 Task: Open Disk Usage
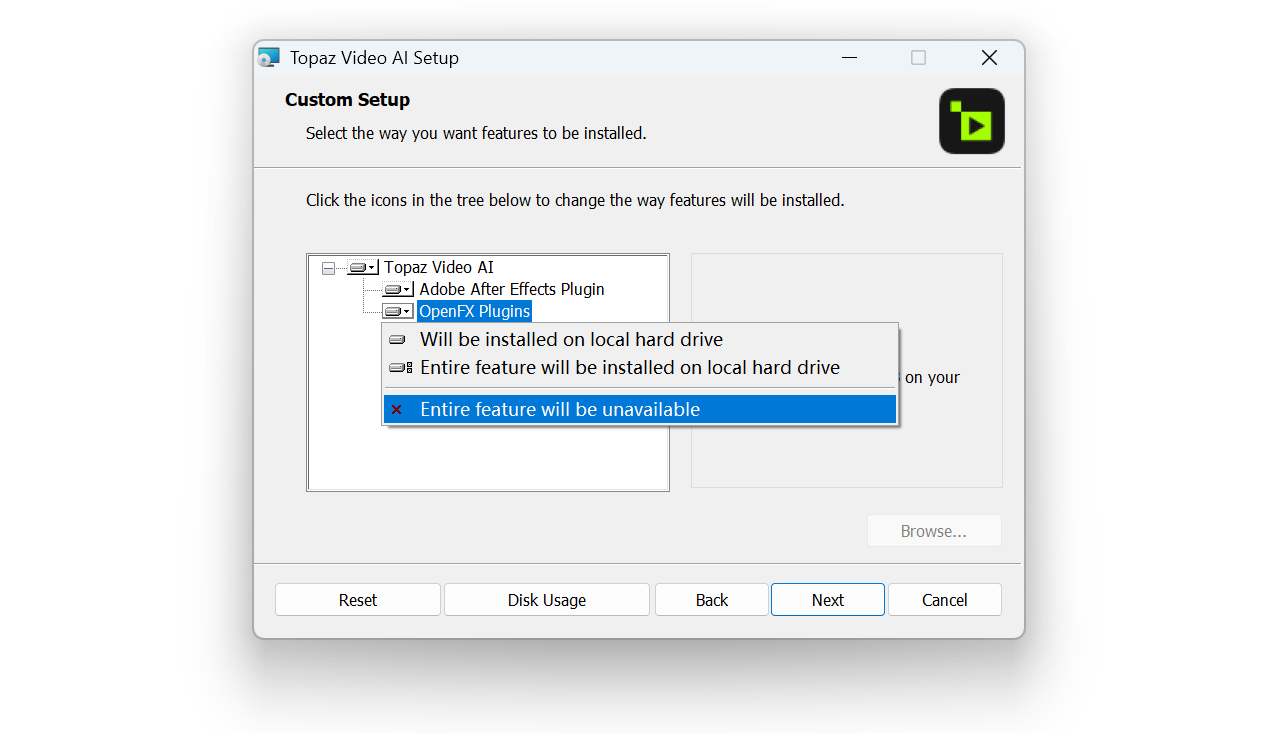coord(546,600)
